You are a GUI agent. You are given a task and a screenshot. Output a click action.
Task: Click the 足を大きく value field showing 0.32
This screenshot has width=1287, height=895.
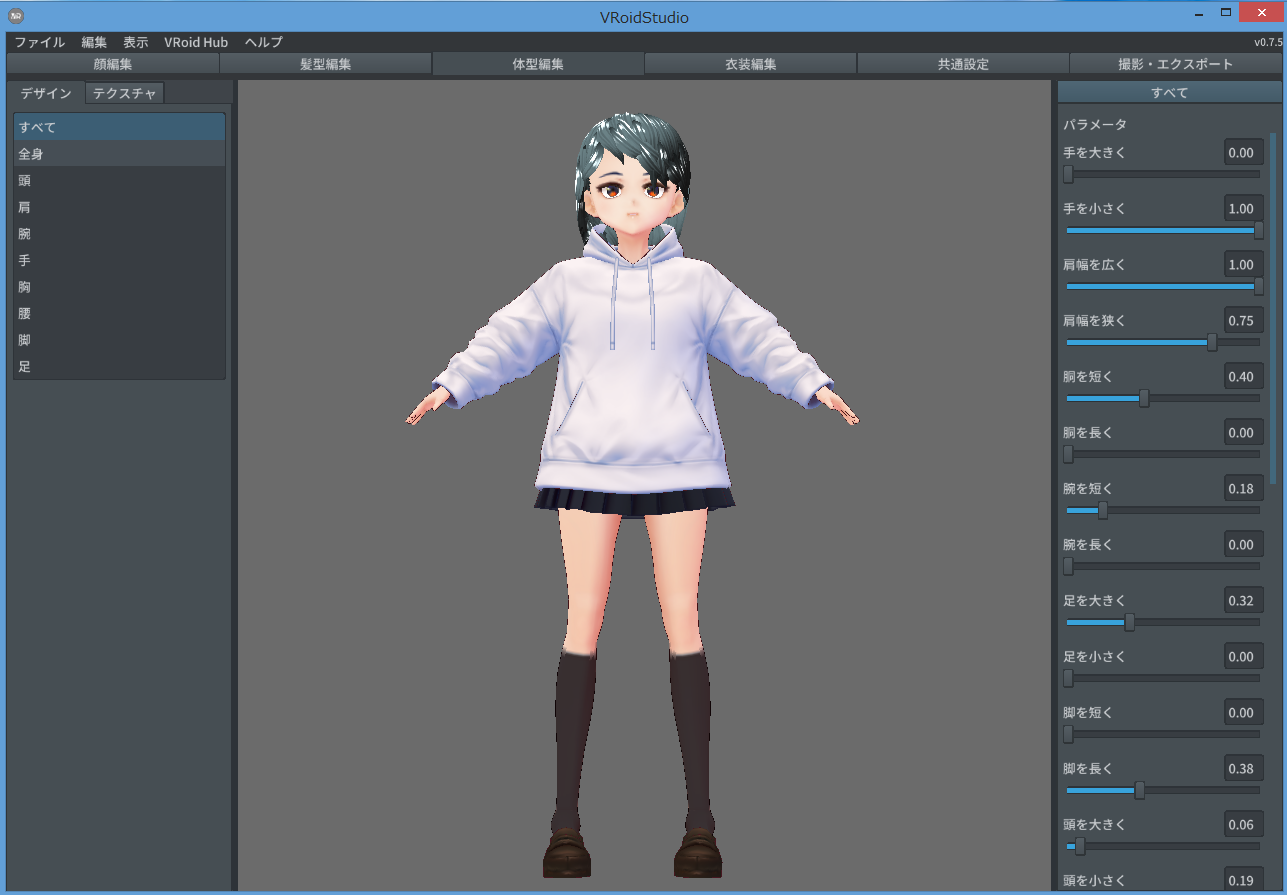click(1243, 601)
